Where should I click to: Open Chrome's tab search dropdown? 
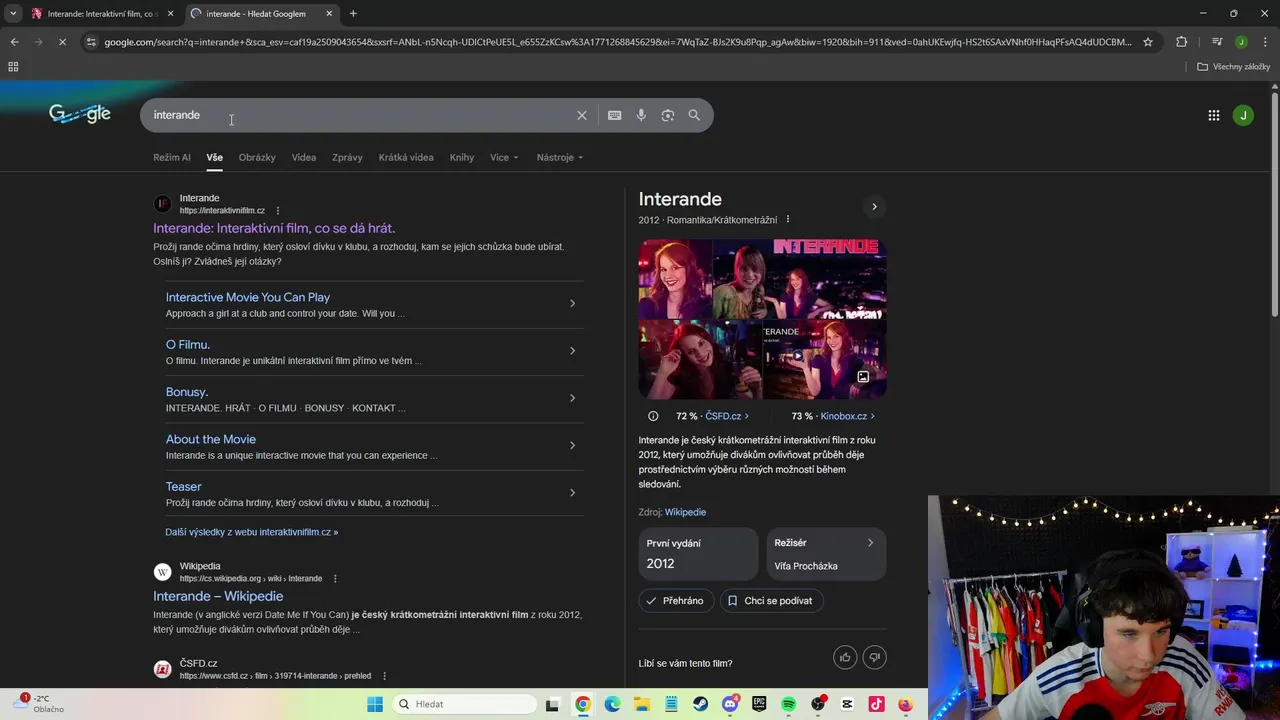(13, 13)
